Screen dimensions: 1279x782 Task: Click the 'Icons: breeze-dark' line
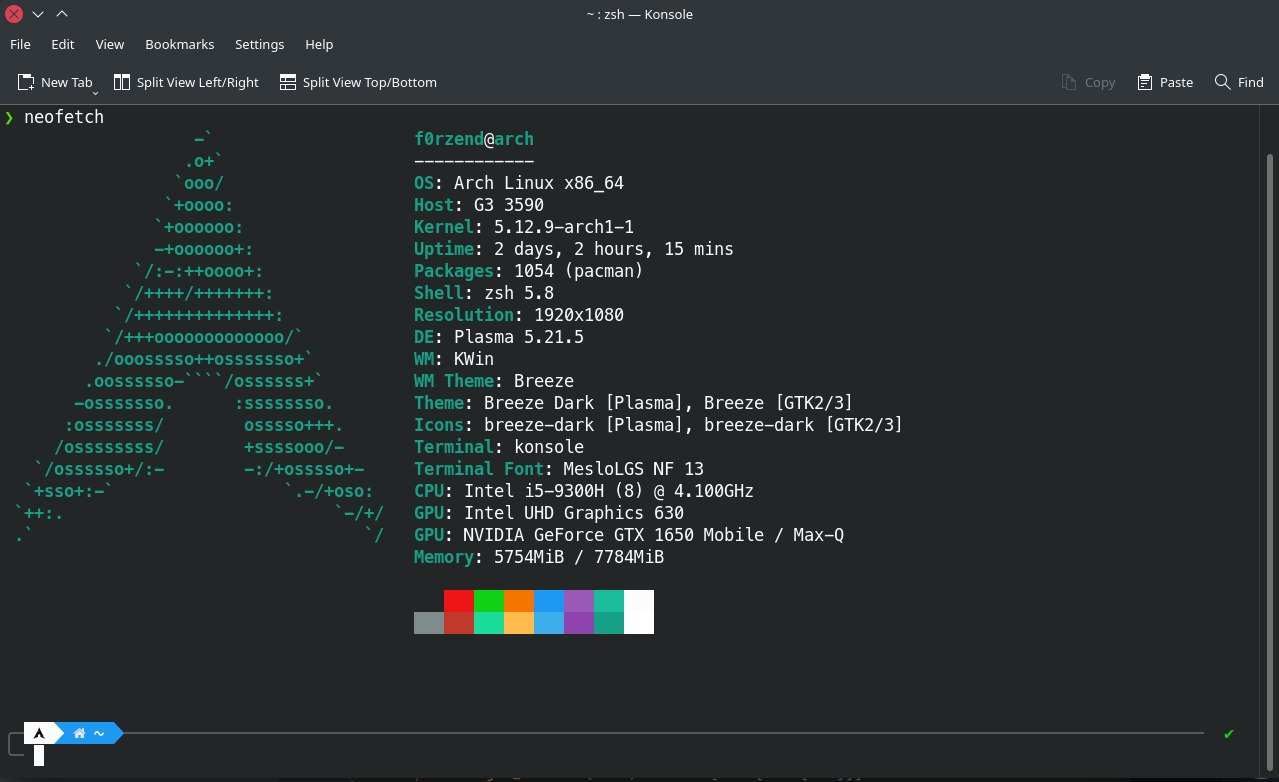[659, 425]
